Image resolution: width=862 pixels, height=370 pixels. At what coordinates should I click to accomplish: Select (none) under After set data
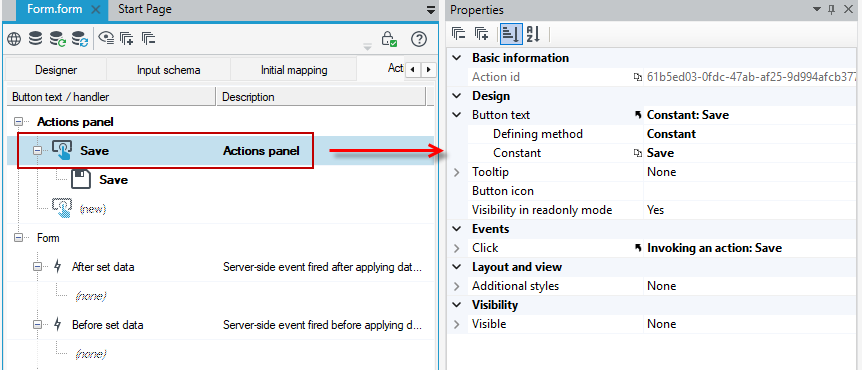click(x=90, y=296)
